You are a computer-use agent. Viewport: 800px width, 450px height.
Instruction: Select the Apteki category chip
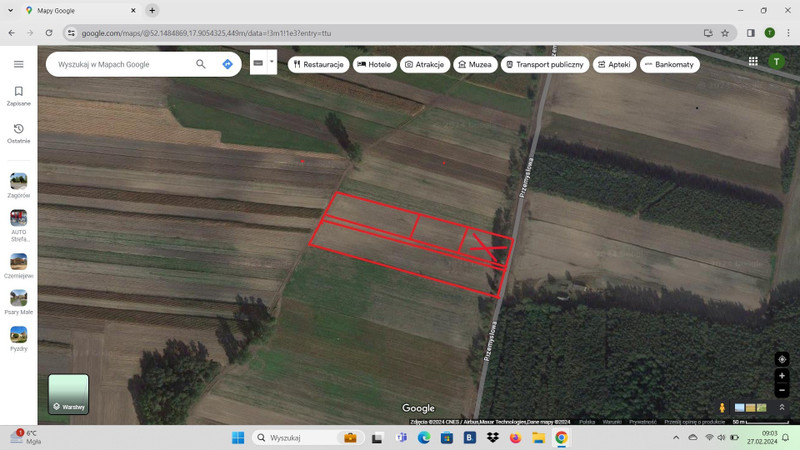point(614,64)
